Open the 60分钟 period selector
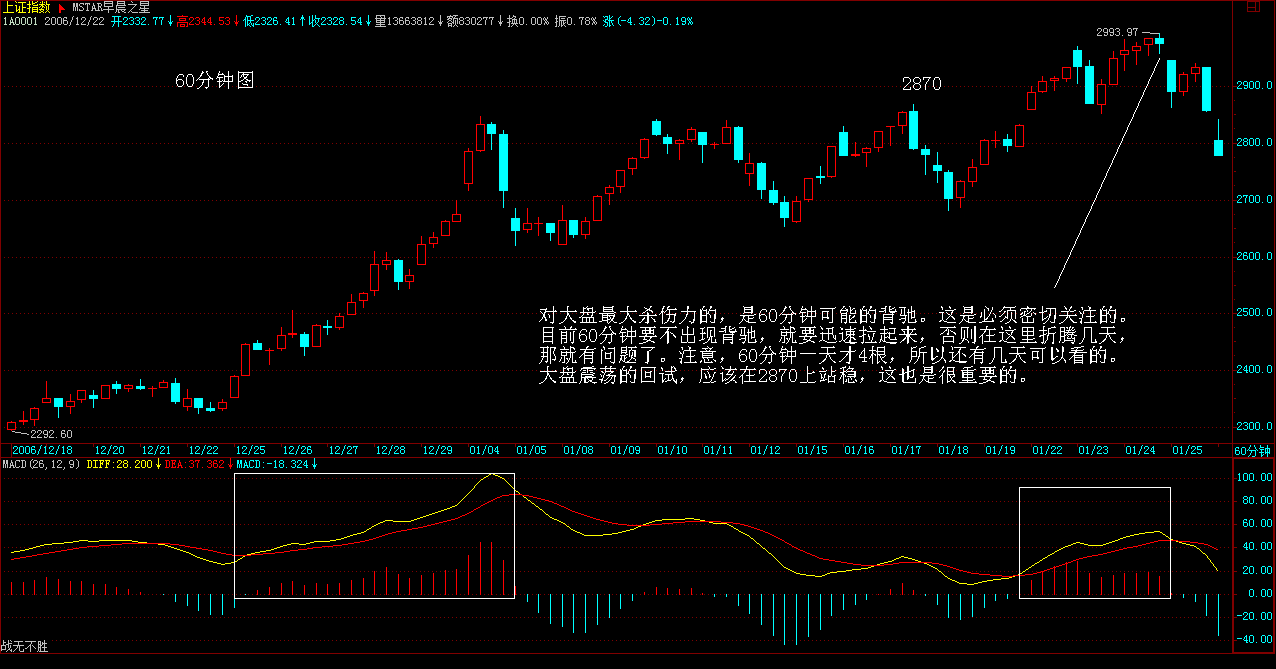This screenshot has height=669, width=1276. click(1251, 451)
